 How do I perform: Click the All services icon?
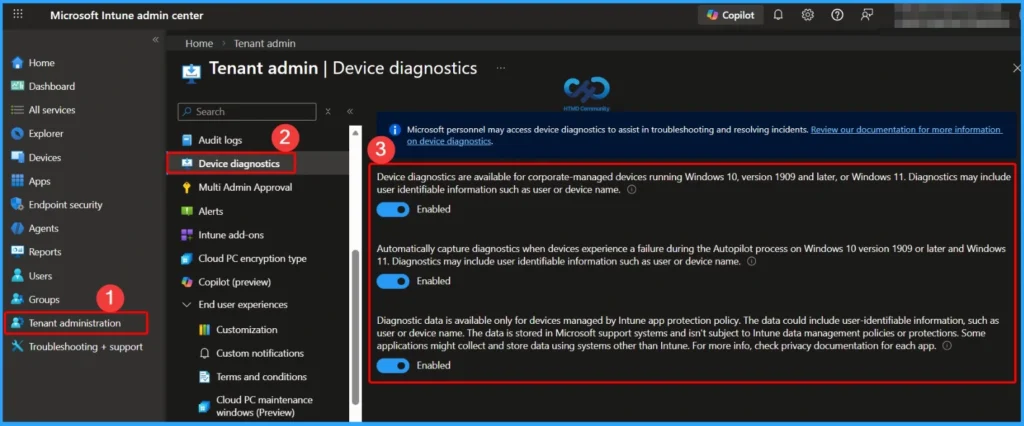point(18,110)
